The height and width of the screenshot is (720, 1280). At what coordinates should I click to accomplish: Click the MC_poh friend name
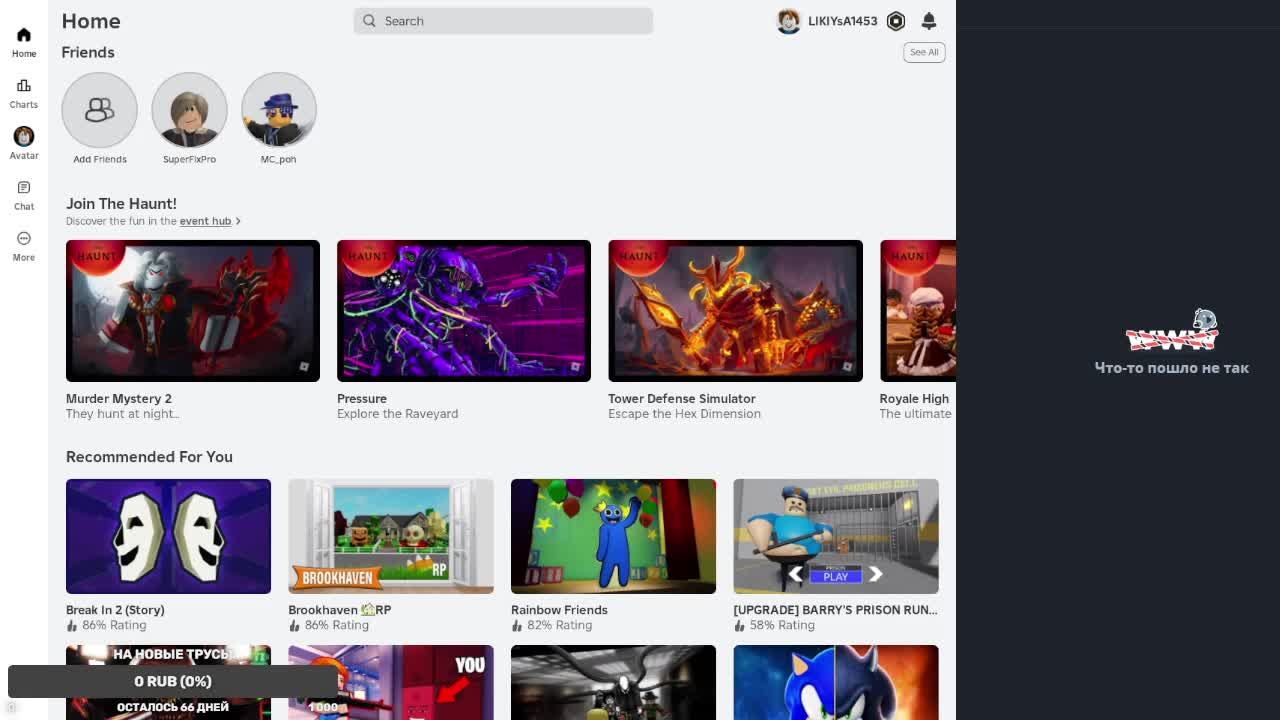279,159
